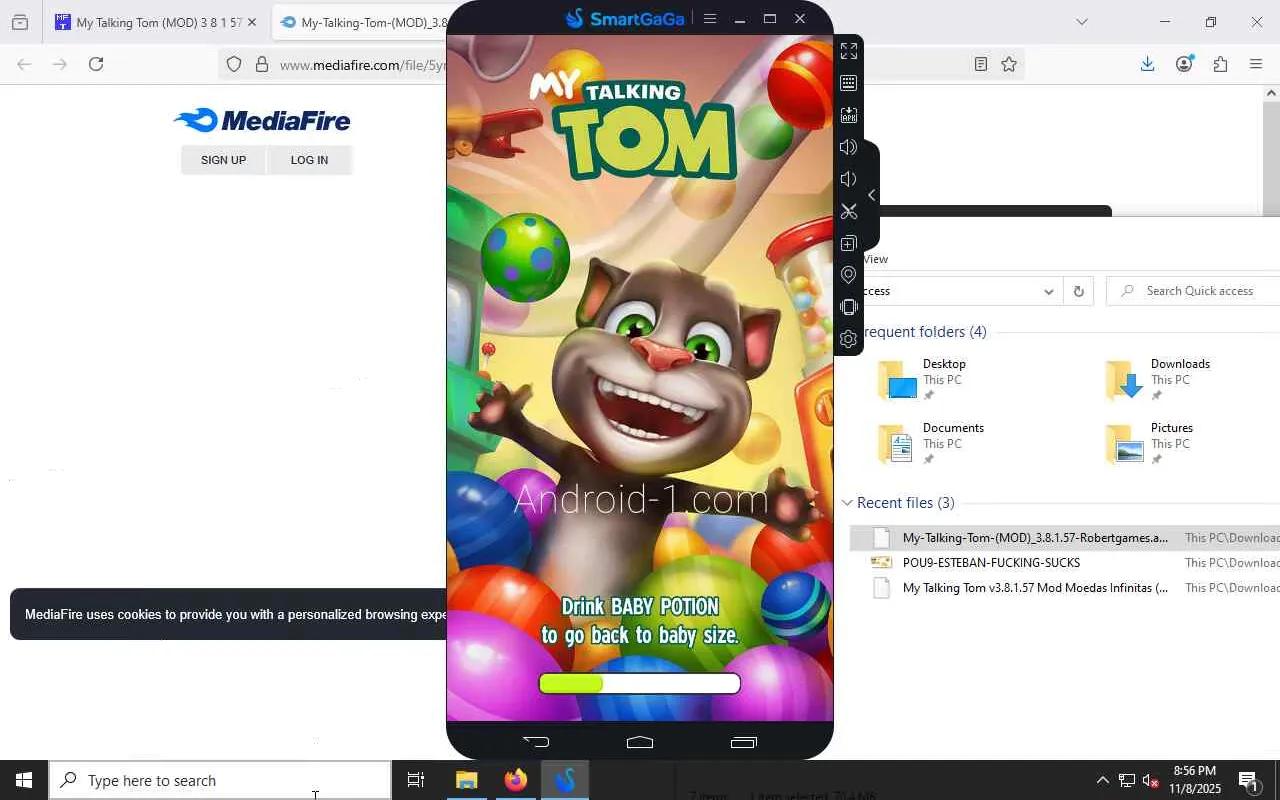1280x800 pixels.
Task: Reload the MediaFire page
Action: (96, 64)
